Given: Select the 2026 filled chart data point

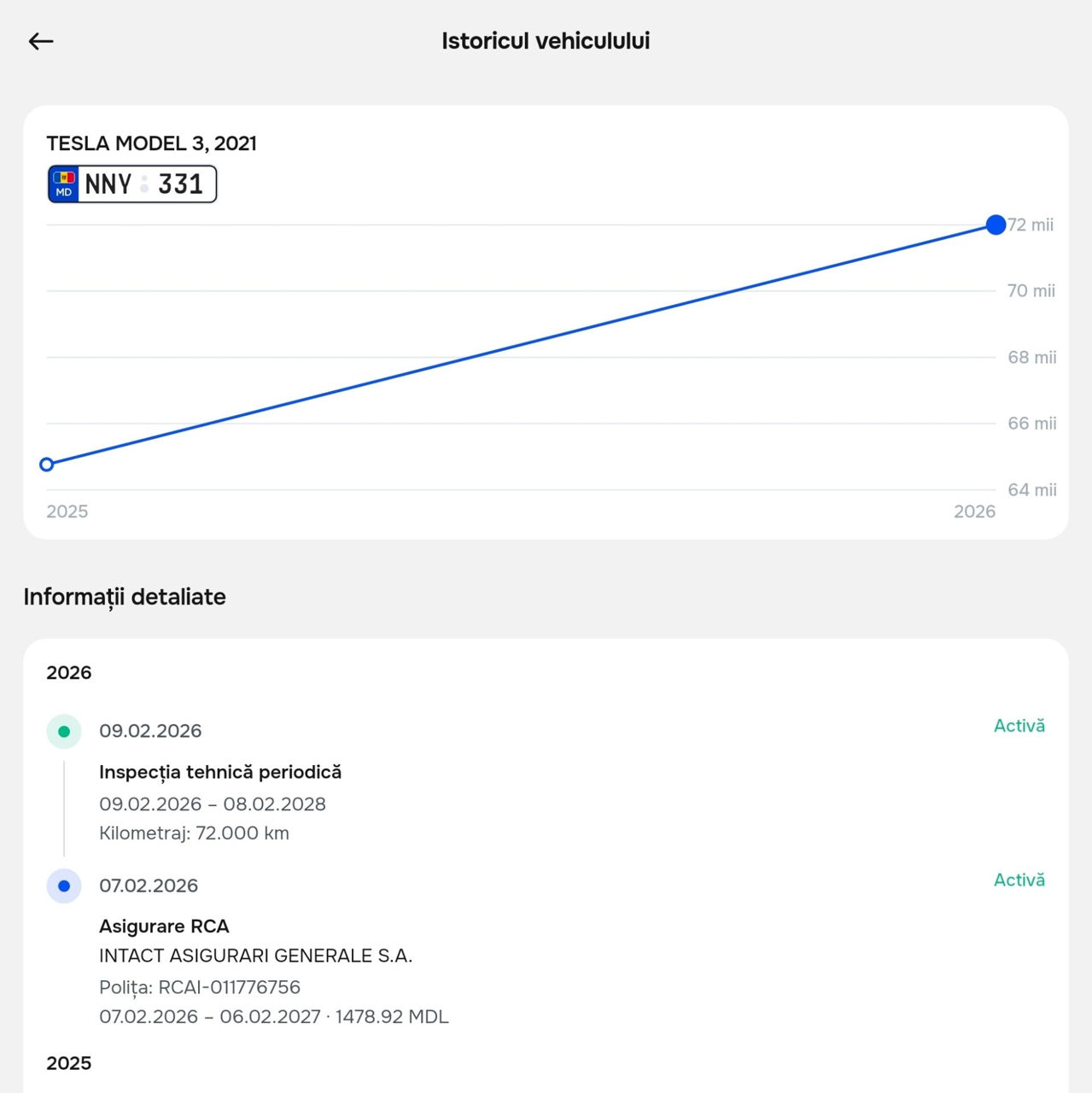Looking at the screenshot, I should click(x=996, y=225).
